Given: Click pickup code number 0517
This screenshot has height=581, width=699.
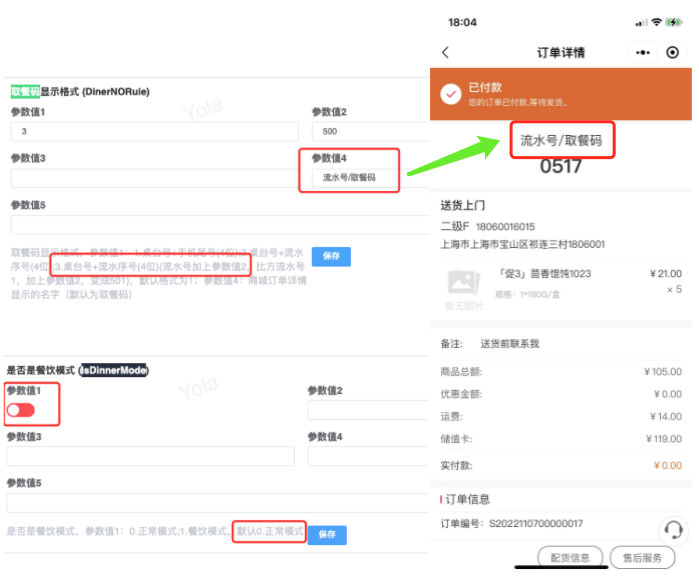Looking at the screenshot, I should click(560, 166).
